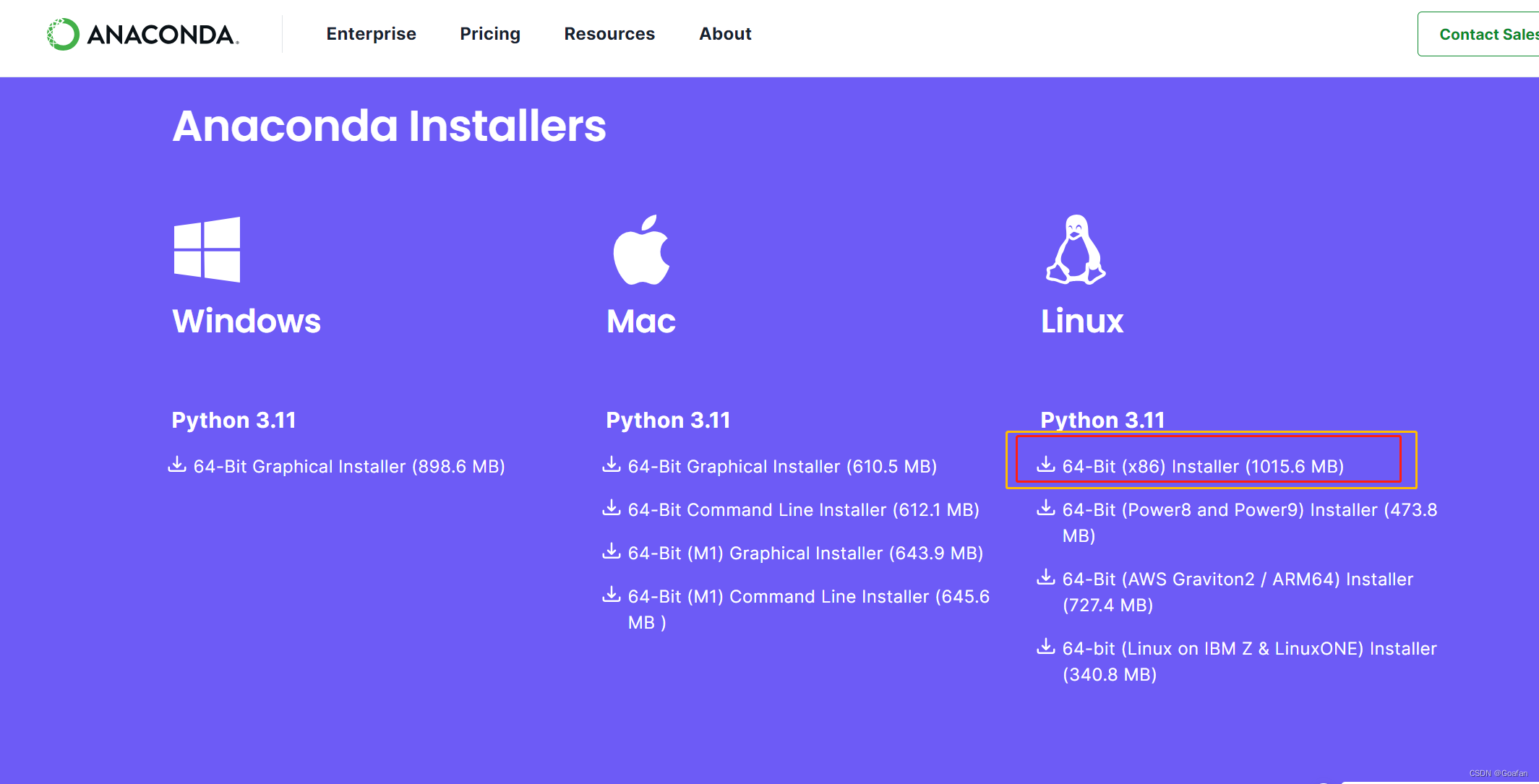The image size is (1539, 784).
Task: Click download icon beside Windows Graphical Installer
Action: (x=177, y=465)
